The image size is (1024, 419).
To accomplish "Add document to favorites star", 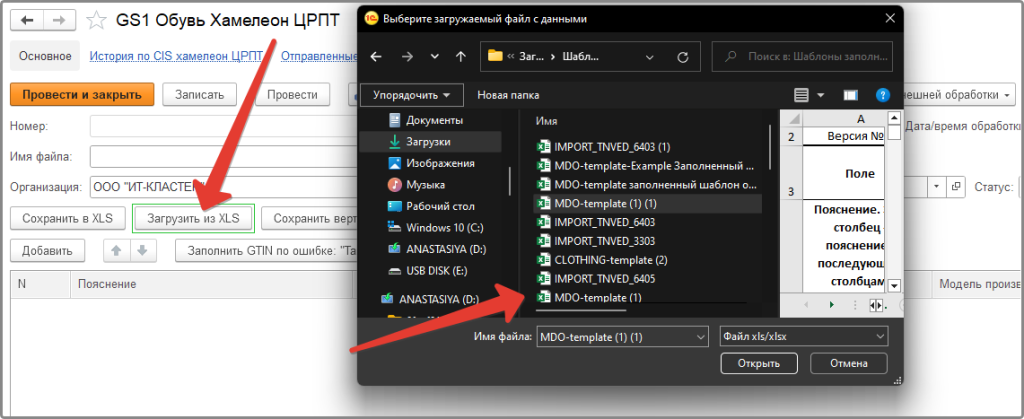I will (96, 21).
